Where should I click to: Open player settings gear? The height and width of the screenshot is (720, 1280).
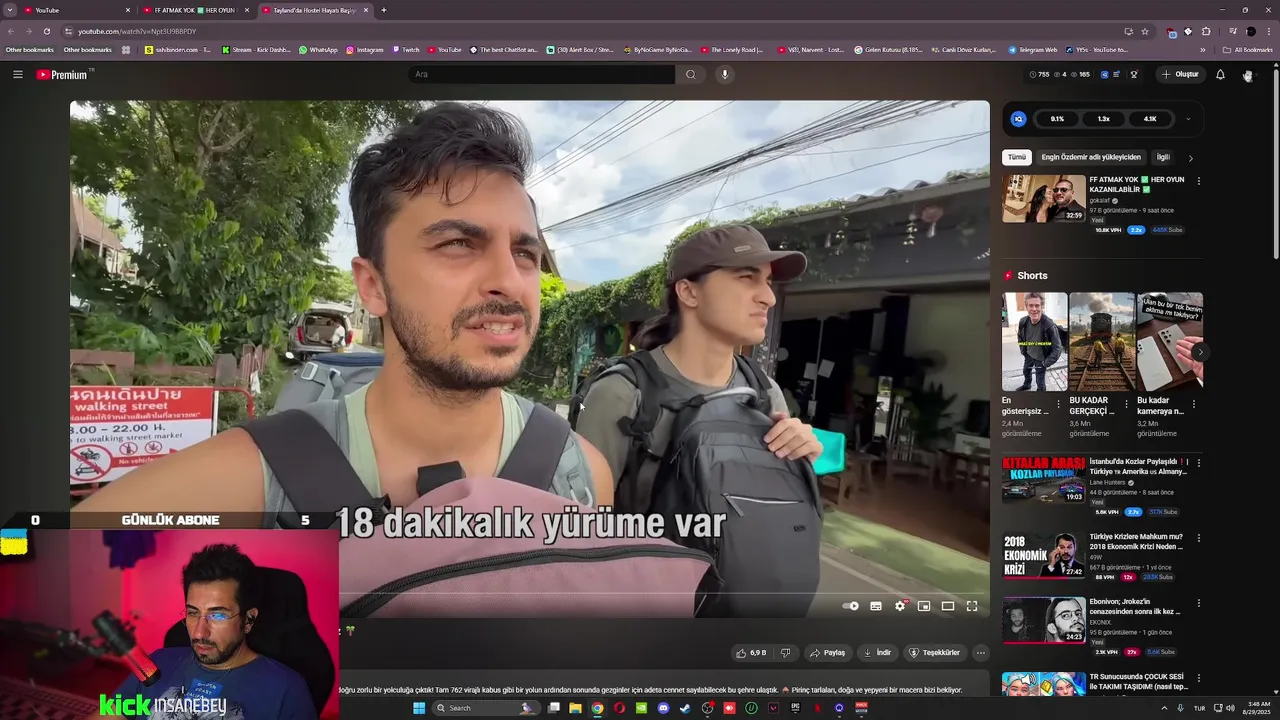point(900,606)
